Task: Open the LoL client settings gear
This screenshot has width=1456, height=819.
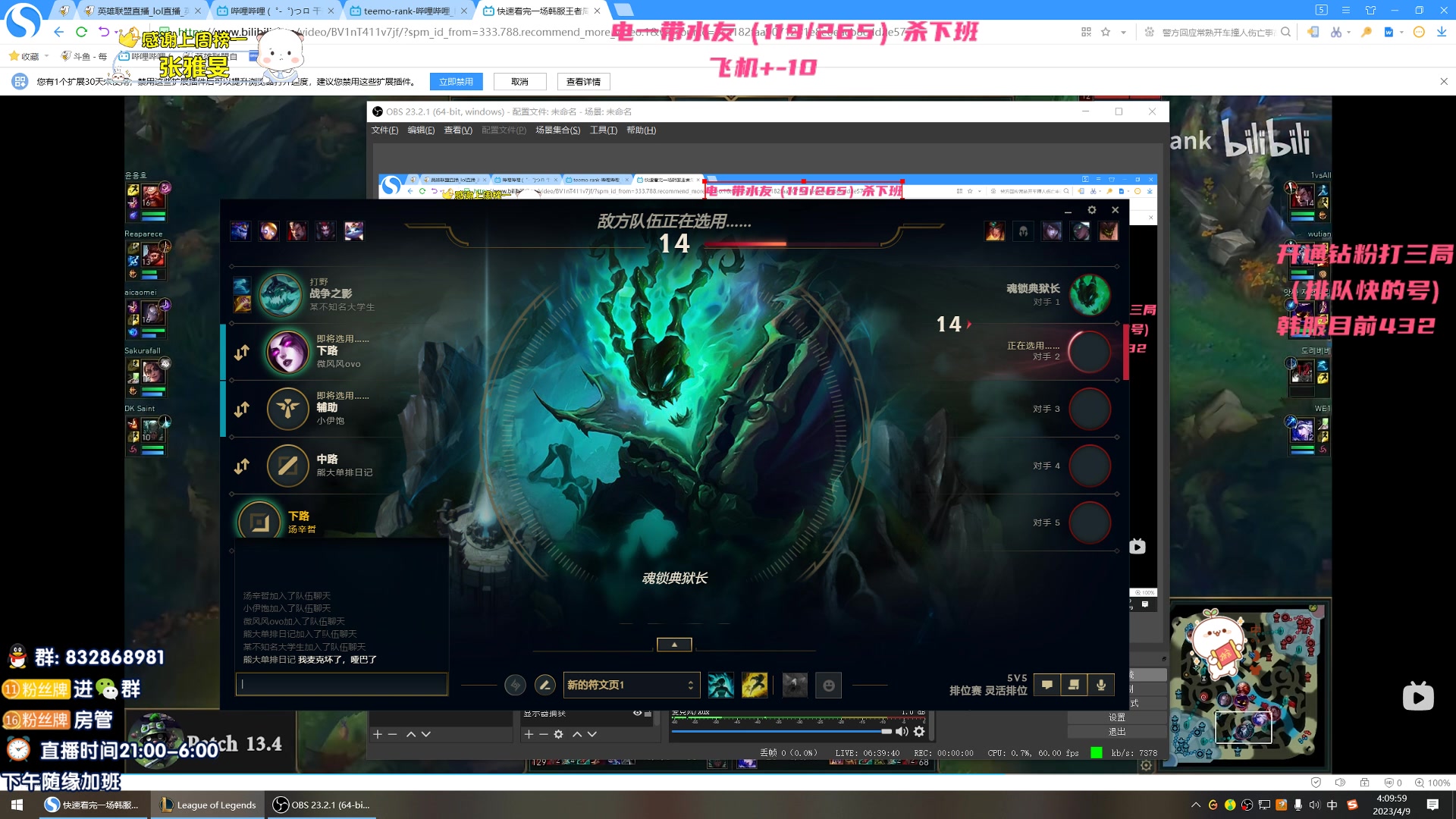Action: click(x=1092, y=210)
